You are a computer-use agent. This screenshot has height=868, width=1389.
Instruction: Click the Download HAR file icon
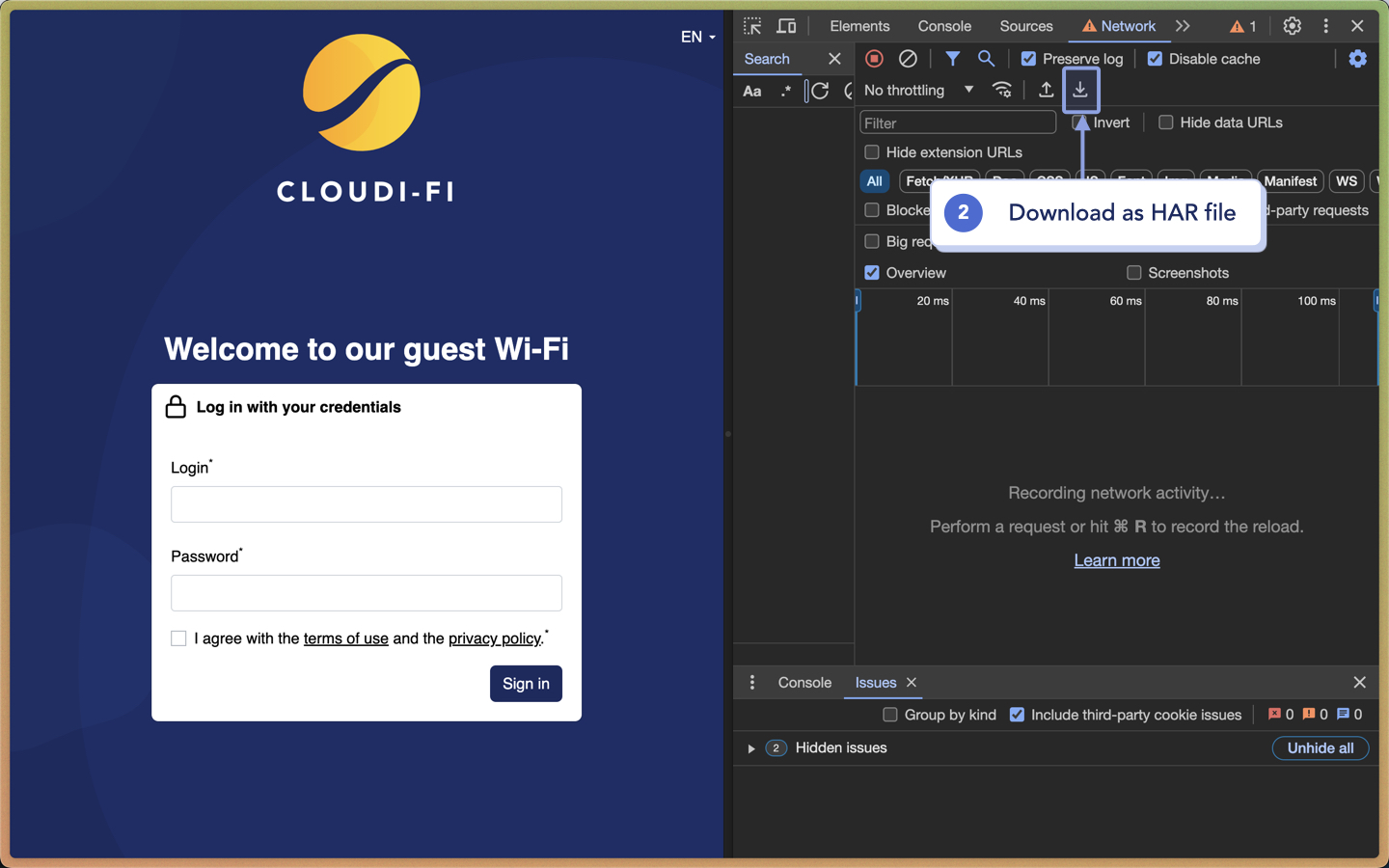1080,90
